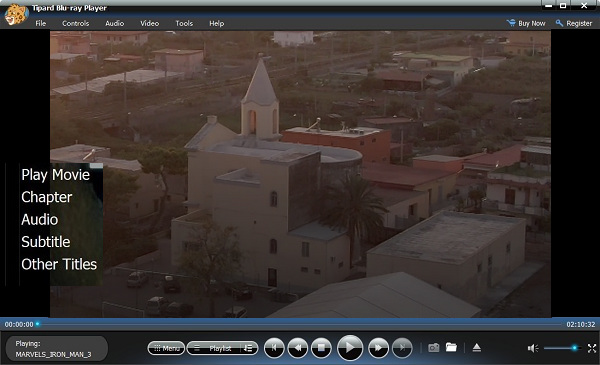Fast forward the movie
600x365 pixels.
tap(378, 348)
